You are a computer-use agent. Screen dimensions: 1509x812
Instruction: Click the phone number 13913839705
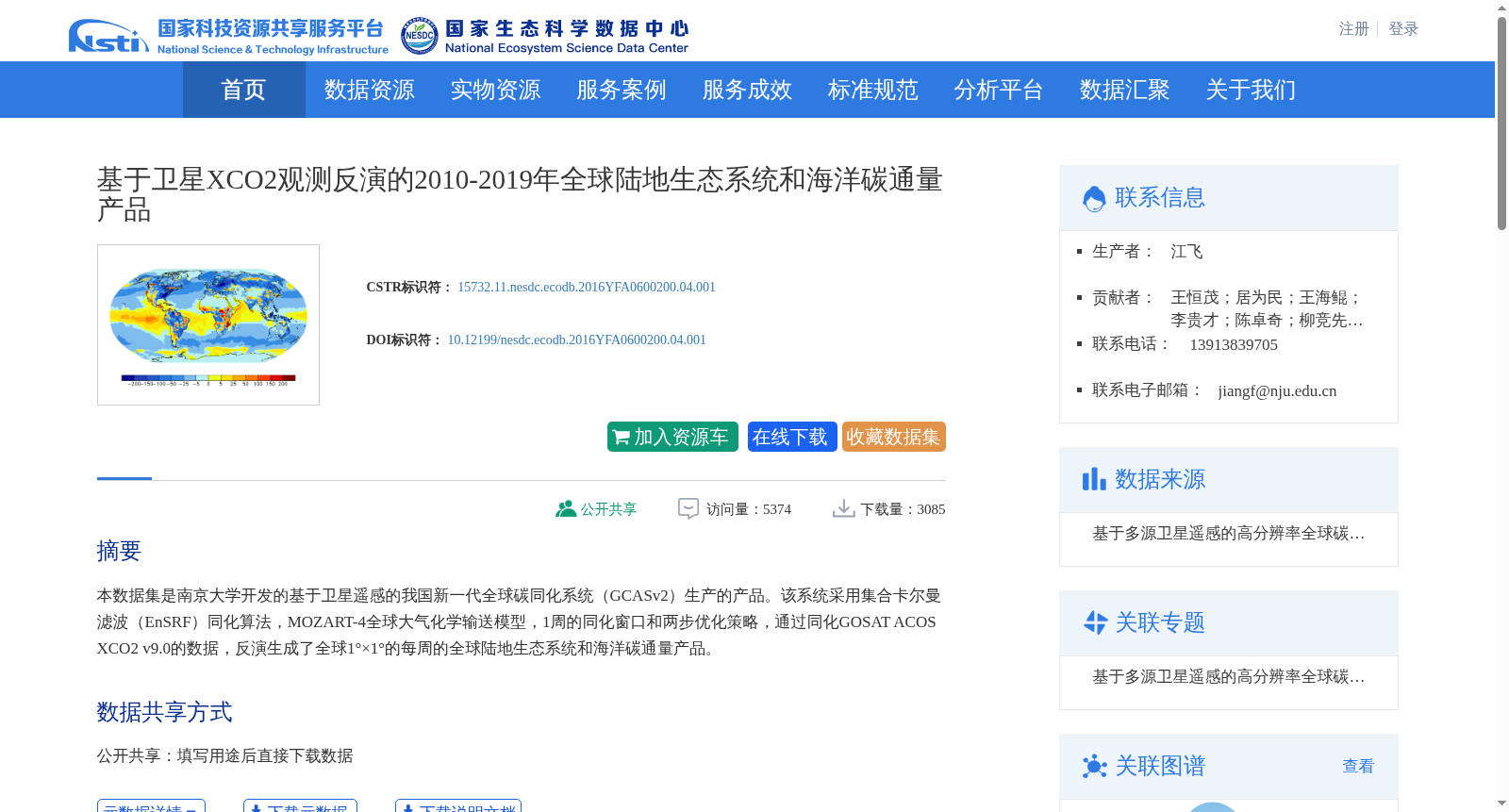click(1234, 344)
